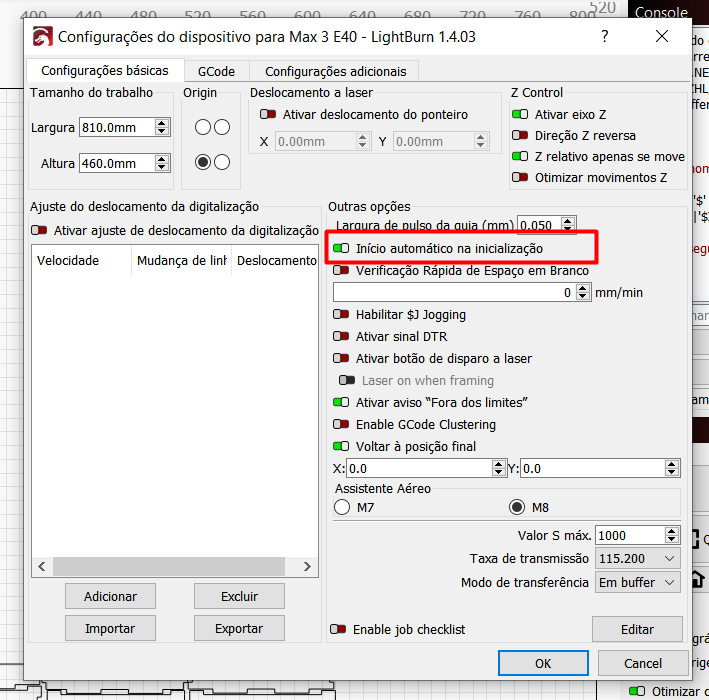Confirm settings with OK button

[542, 663]
